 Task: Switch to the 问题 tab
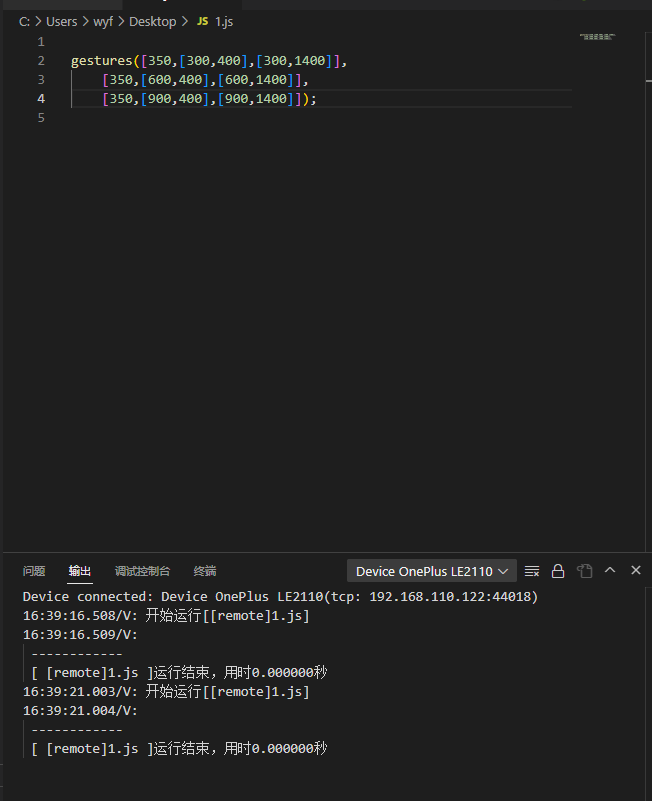click(x=34, y=571)
